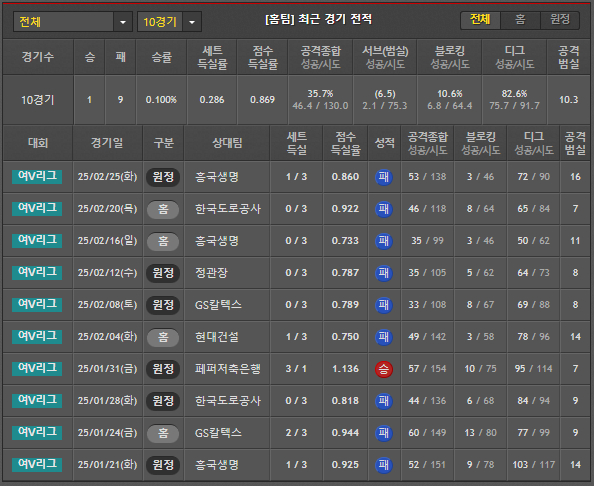Screen dimensions: 594x486
Task: Click 여V리그 badge for 25/01/21 match
Action: pos(37,464)
